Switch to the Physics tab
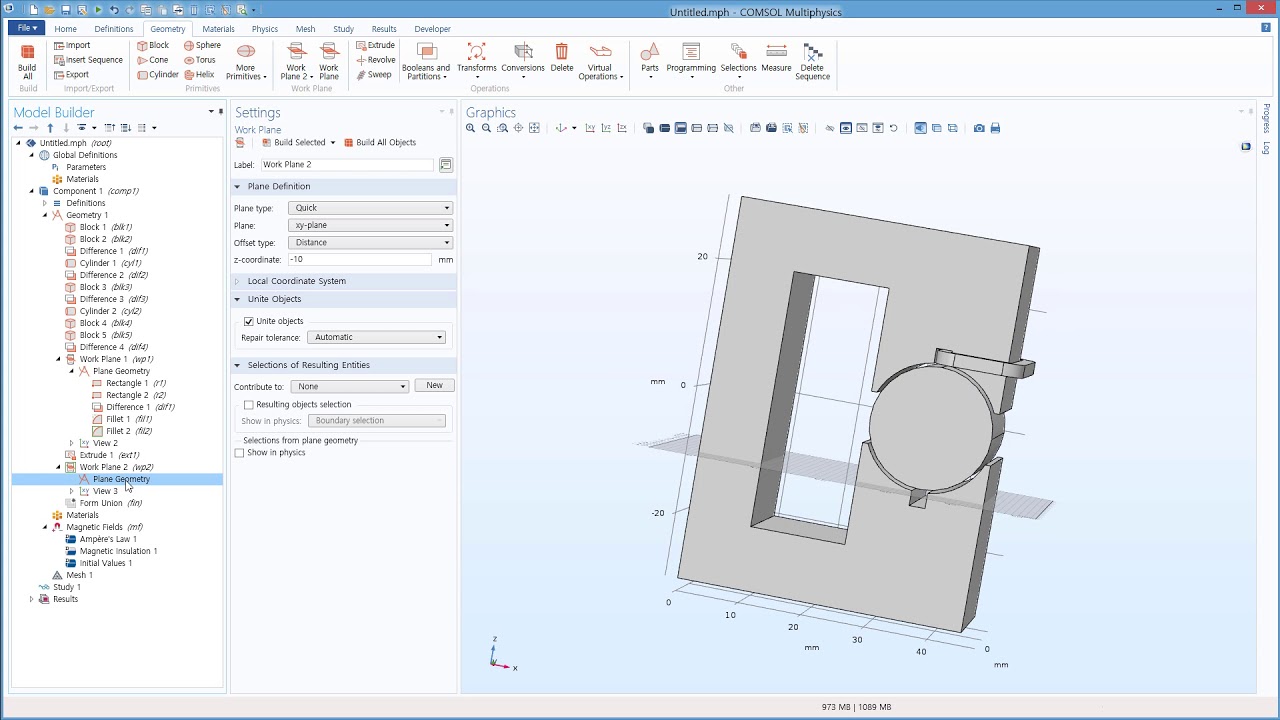Screen dimensions: 1280x720 point(265,29)
